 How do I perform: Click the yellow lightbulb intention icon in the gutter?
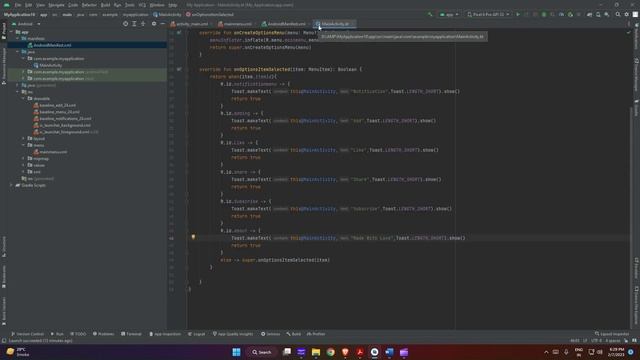click(193, 237)
